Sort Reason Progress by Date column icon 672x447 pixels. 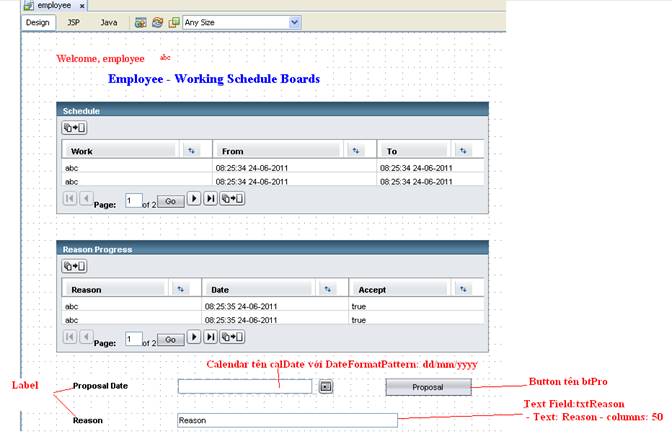[x=327, y=289]
